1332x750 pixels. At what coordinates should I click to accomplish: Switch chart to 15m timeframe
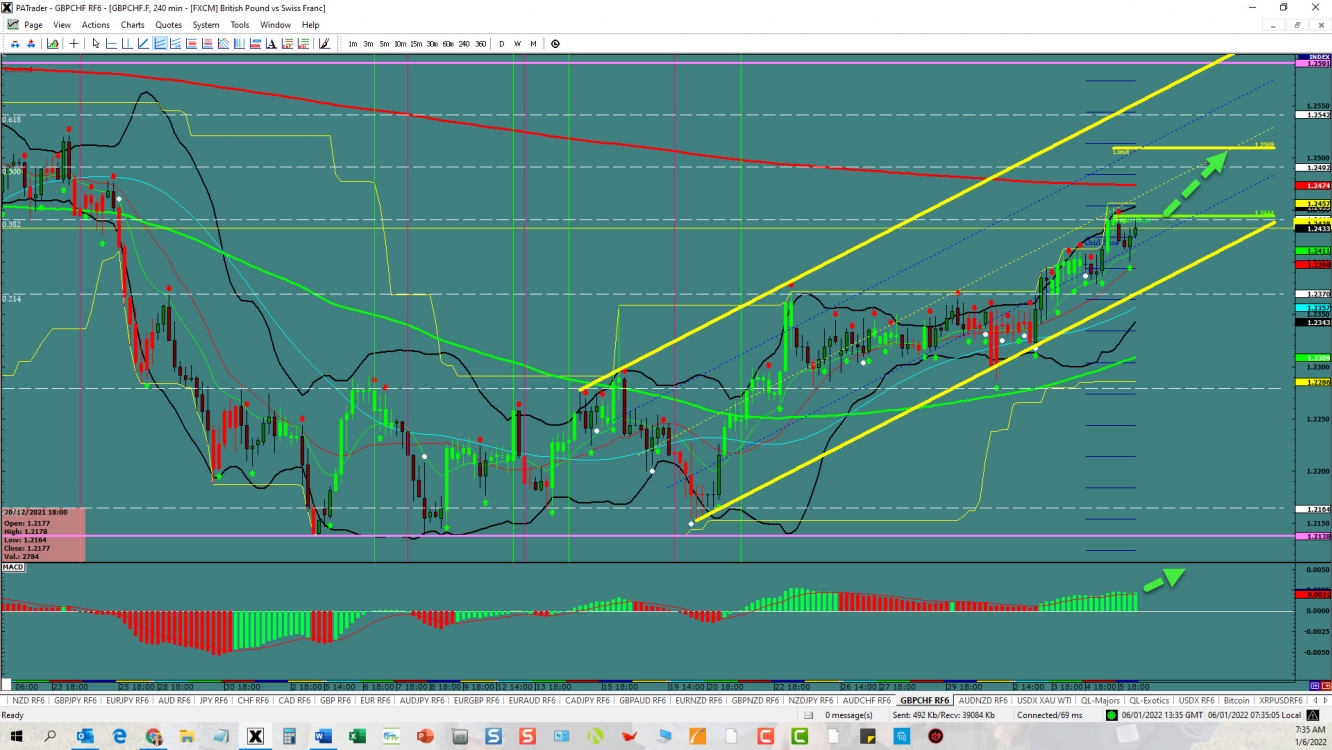pyautogui.click(x=416, y=44)
